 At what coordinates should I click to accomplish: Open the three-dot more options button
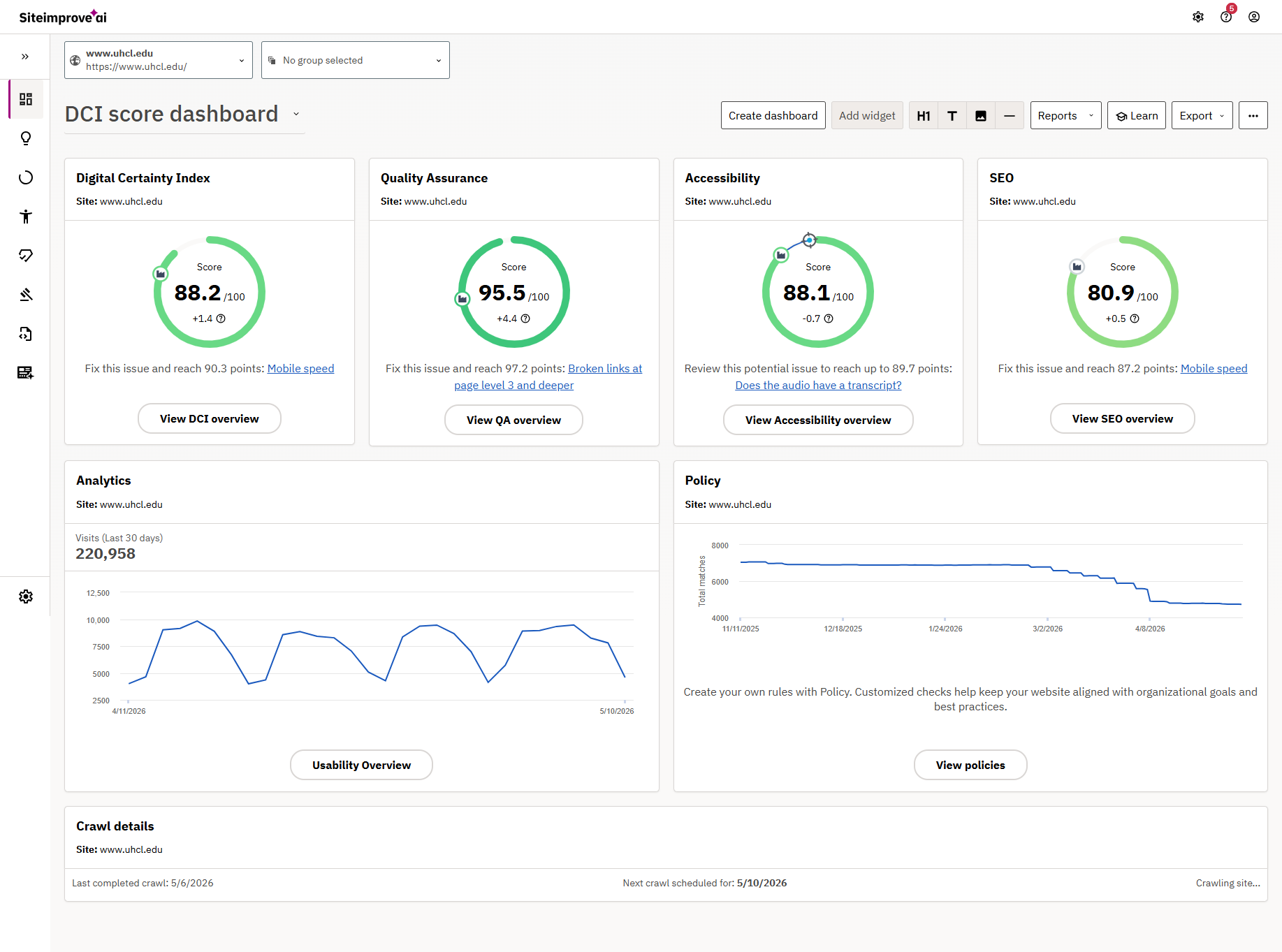1253,115
